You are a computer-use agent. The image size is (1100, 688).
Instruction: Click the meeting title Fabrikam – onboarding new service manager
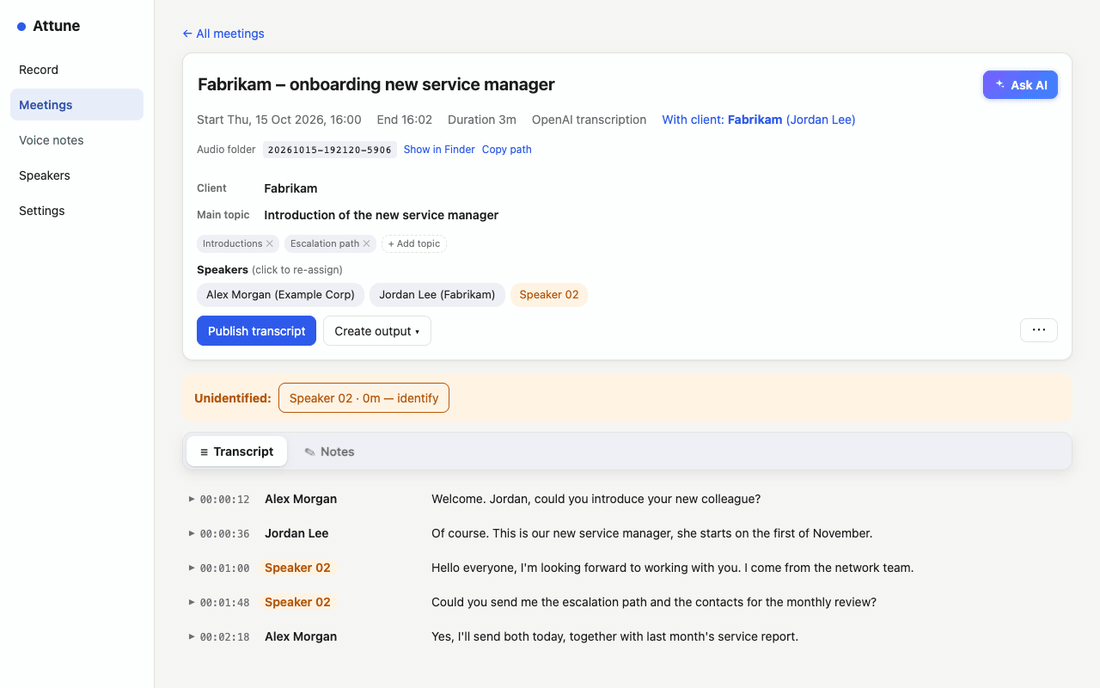tap(376, 84)
